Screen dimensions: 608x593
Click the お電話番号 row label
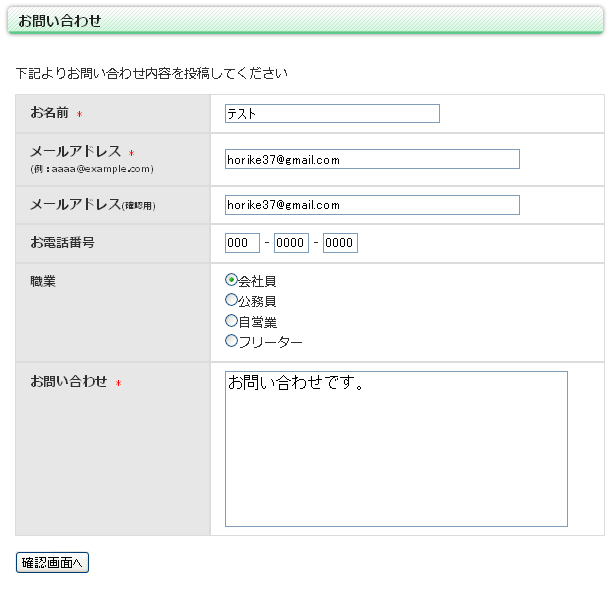(x=62, y=243)
